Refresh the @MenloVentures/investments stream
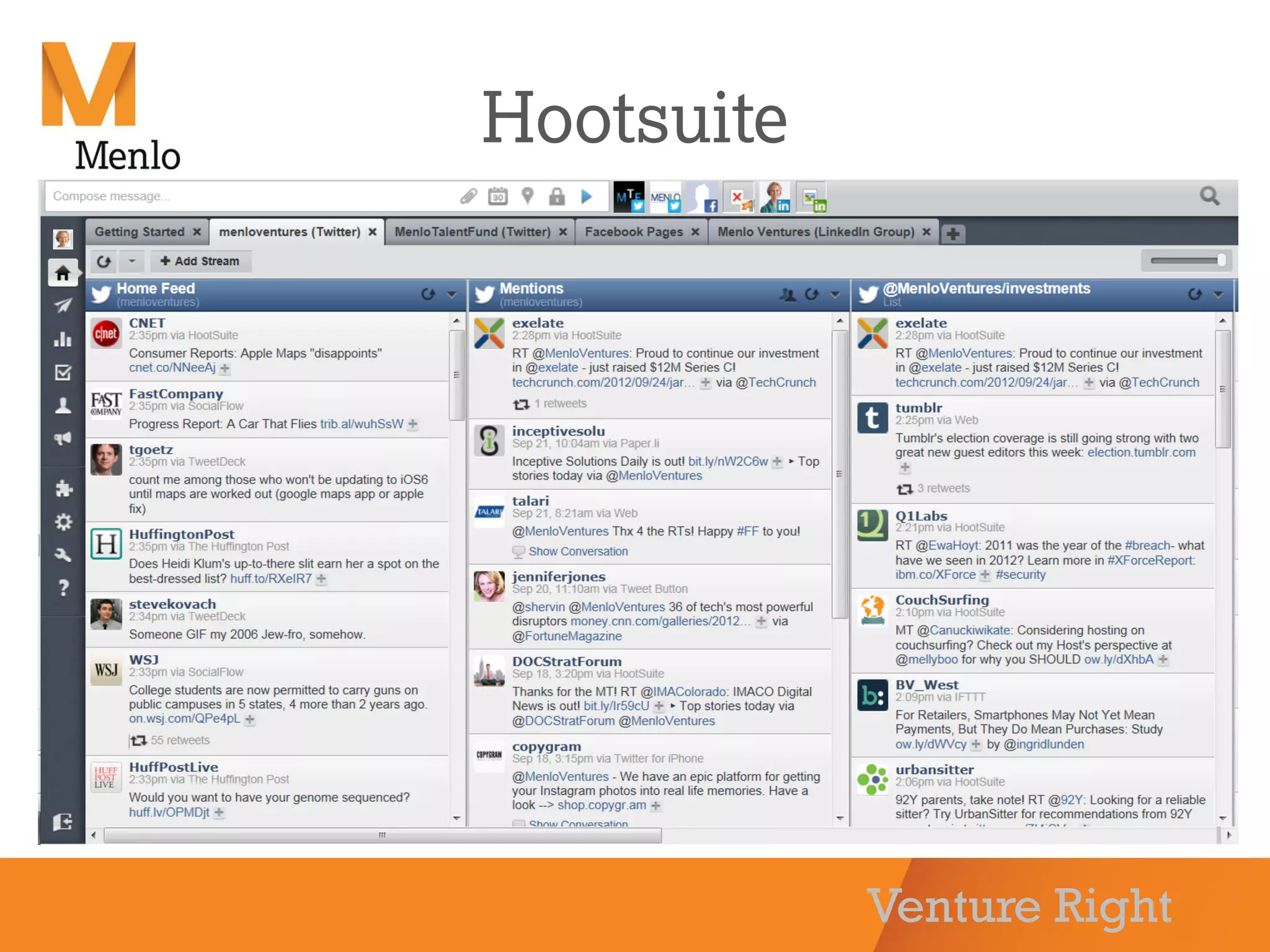Image resolution: width=1270 pixels, height=952 pixels. pyautogui.click(x=1195, y=294)
